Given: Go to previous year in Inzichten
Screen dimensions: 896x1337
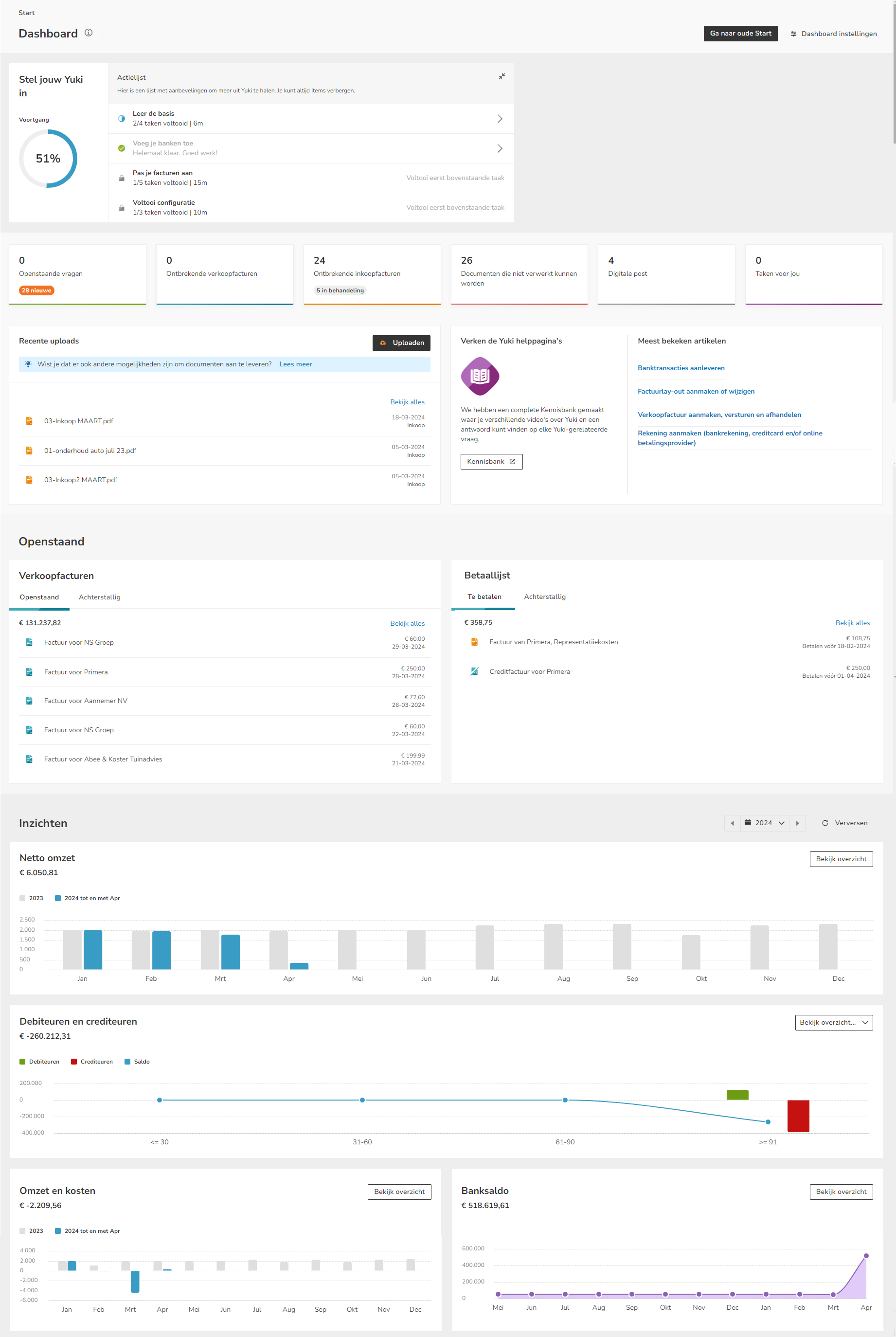Looking at the screenshot, I should click(x=732, y=823).
